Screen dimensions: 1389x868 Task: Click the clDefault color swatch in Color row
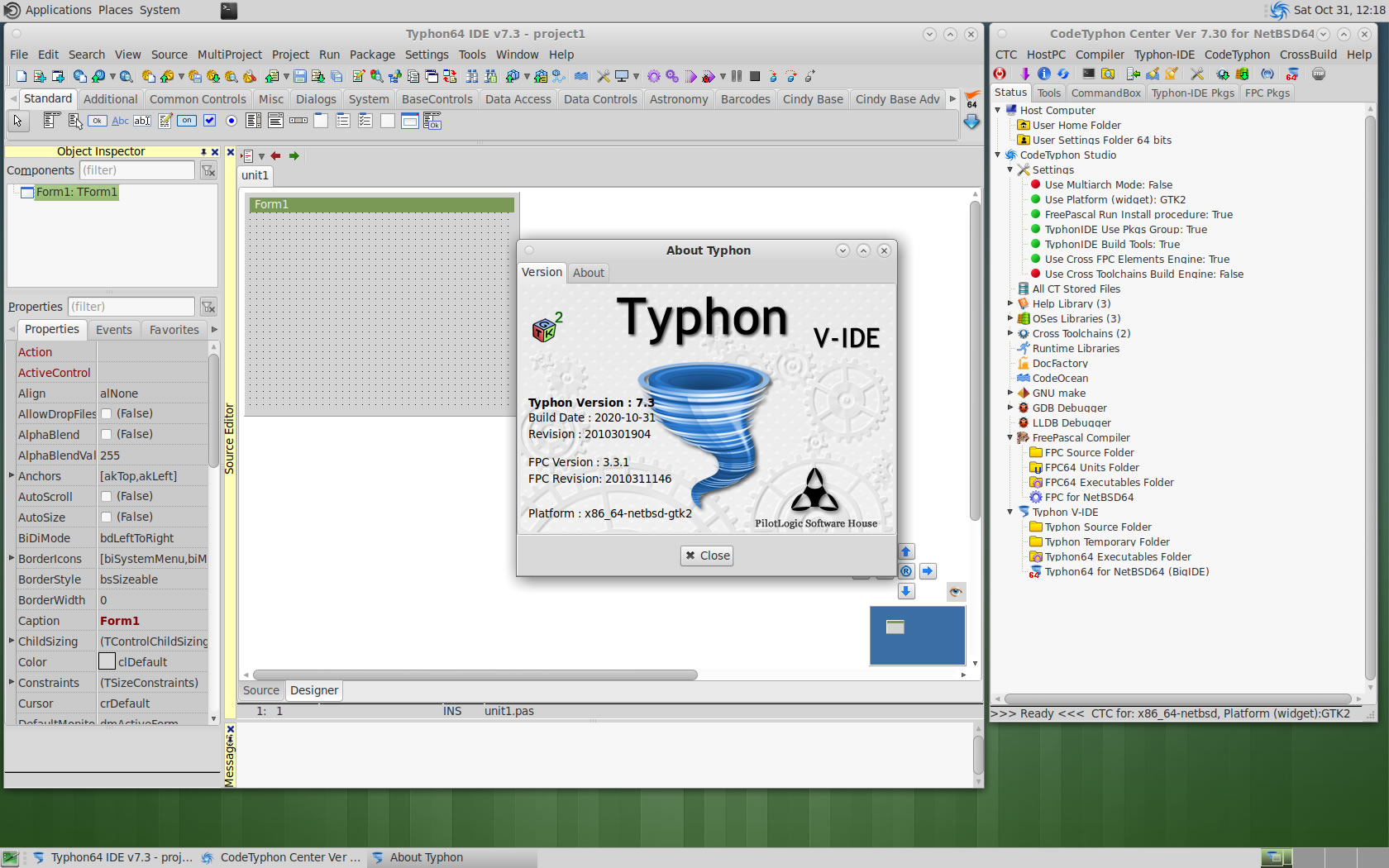click(107, 661)
